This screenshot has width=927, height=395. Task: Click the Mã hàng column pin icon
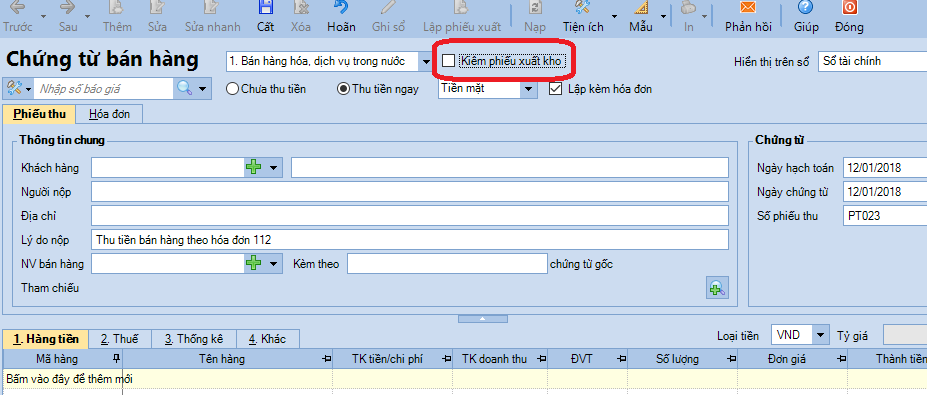point(116,358)
